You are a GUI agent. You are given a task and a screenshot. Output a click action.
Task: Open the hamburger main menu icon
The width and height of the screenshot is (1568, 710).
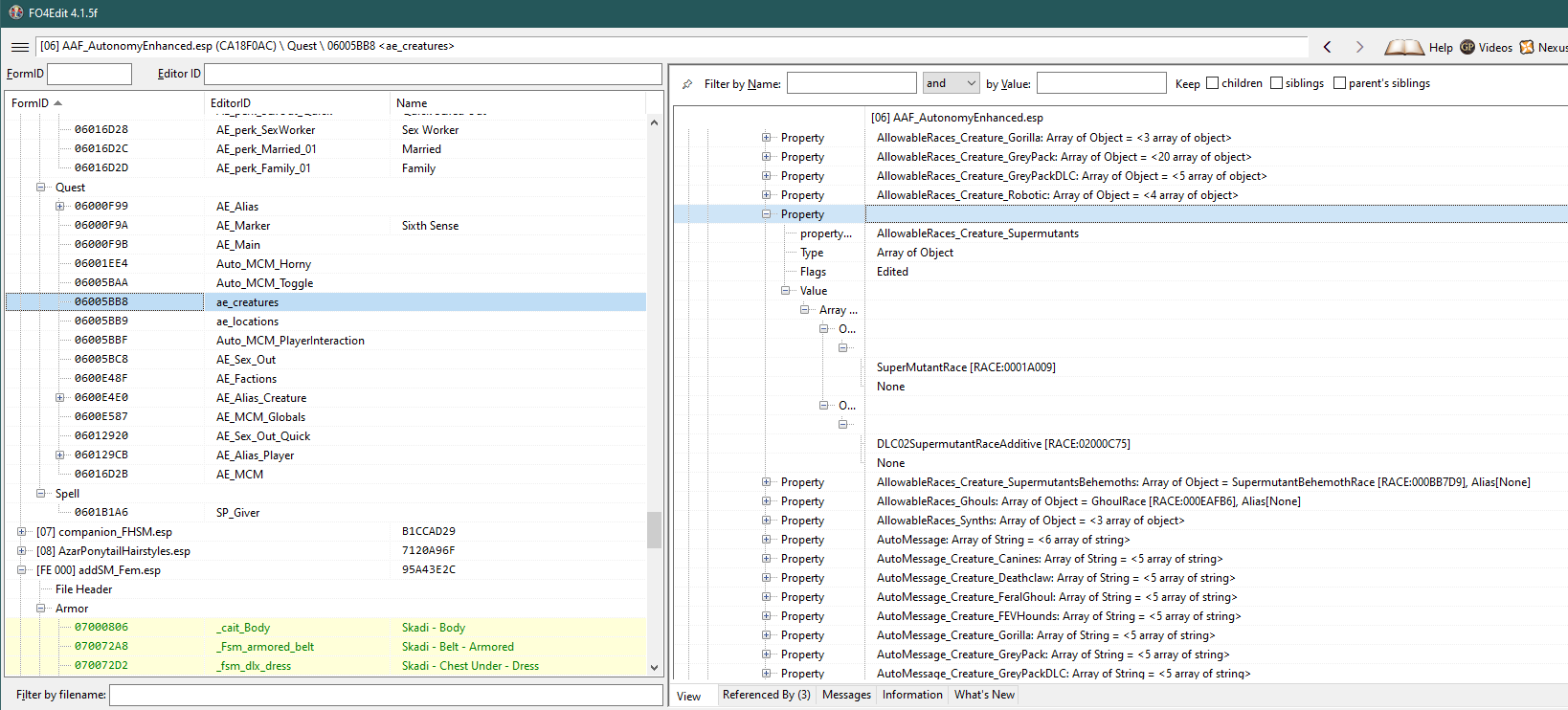pyautogui.click(x=19, y=47)
